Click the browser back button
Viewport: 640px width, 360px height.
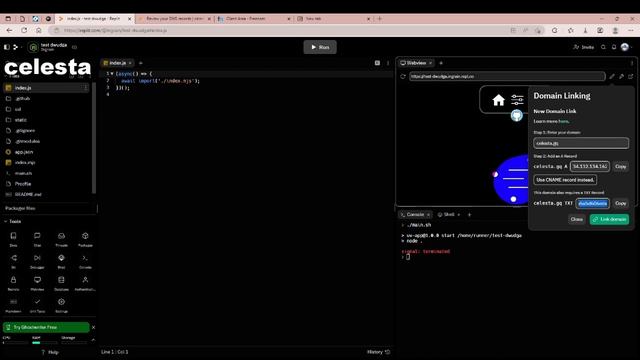pos(9,31)
